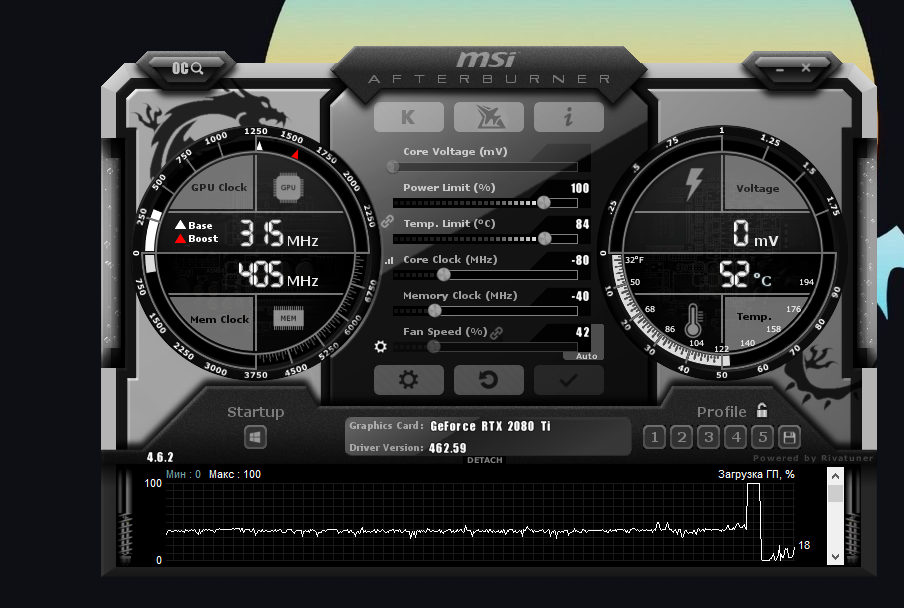Viewport: 904px width, 608px height.
Task: Click the Kombustor K button
Action: (x=409, y=117)
